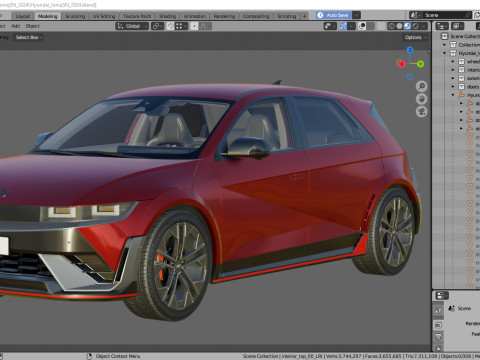
Task: Click the wheels collection icon in outliner
Action: point(461,61)
